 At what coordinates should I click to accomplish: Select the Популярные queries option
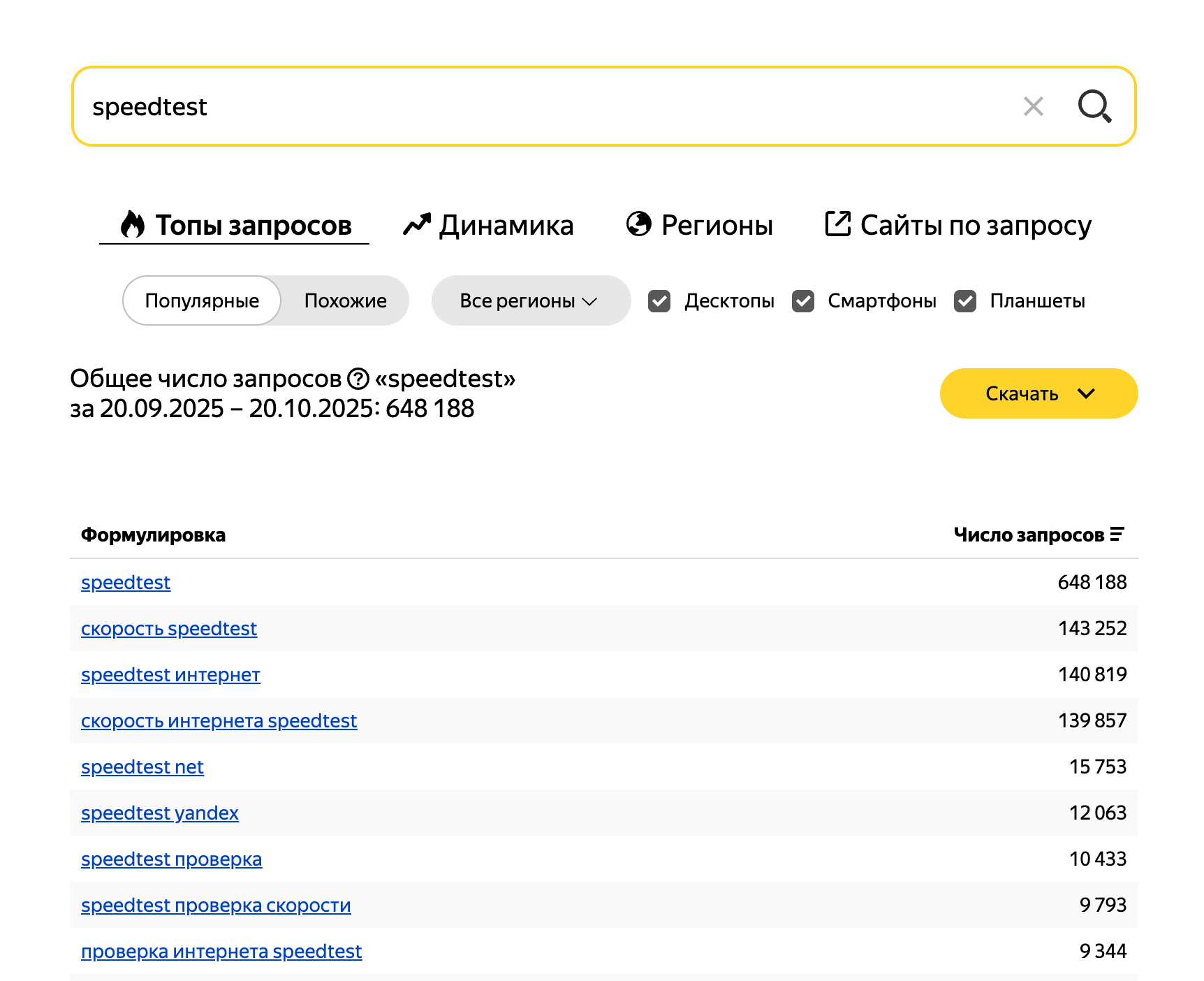point(202,301)
